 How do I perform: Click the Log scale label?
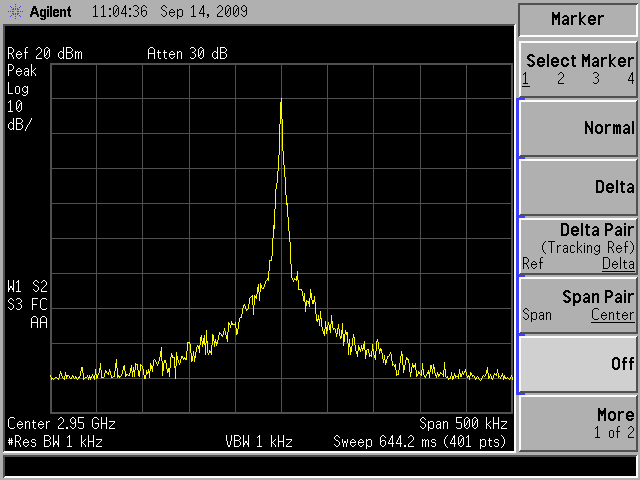18,89
